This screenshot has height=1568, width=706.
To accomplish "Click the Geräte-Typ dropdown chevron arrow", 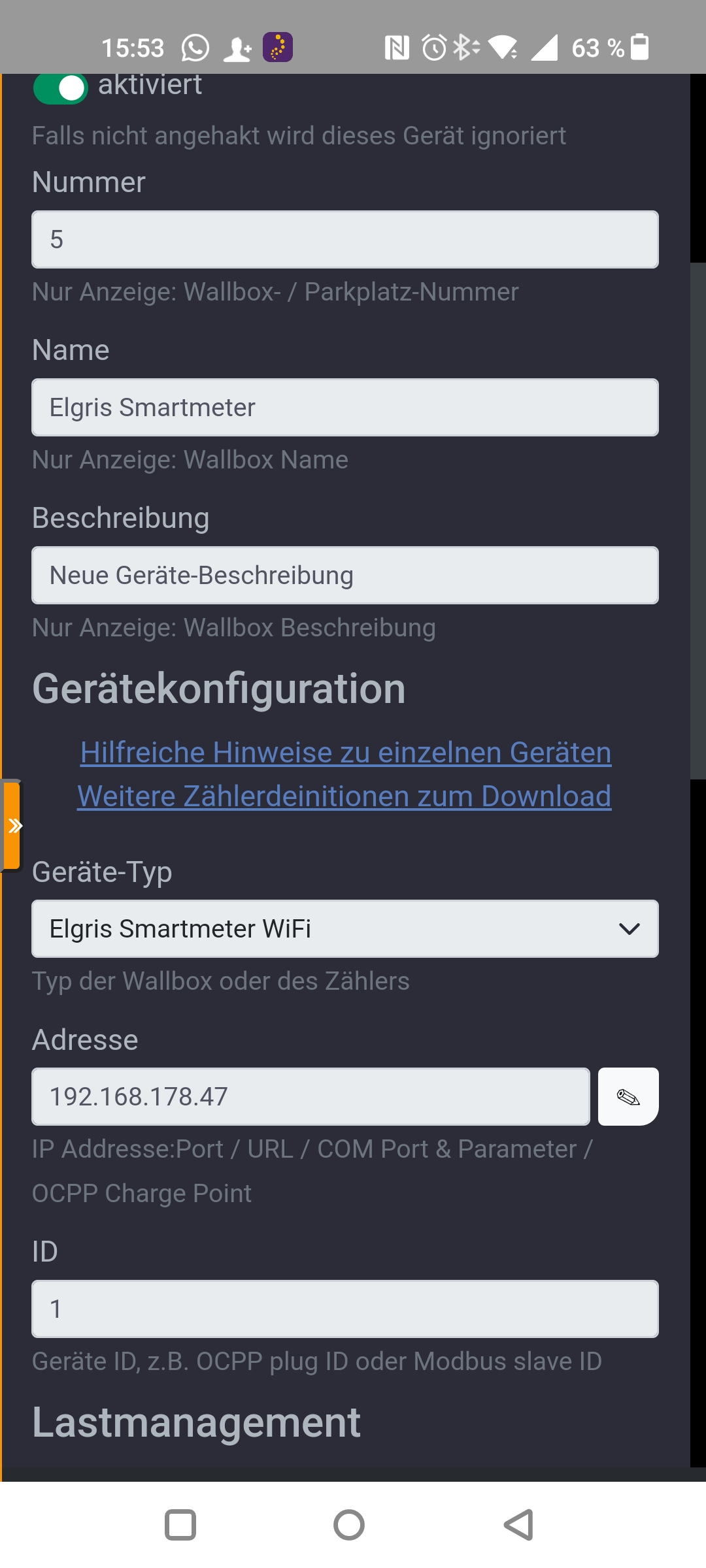I will (629, 928).
